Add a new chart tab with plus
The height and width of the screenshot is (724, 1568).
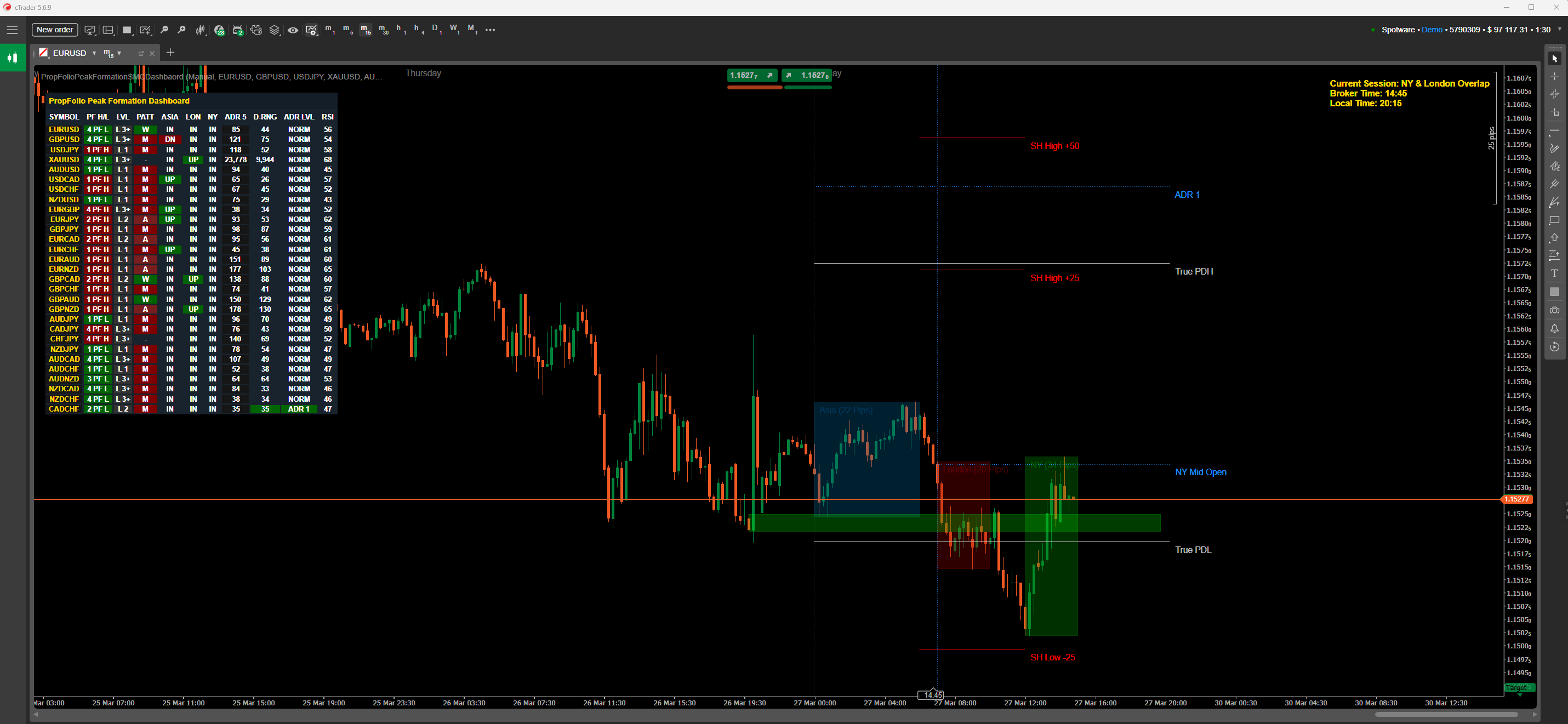[x=170, y=53]
